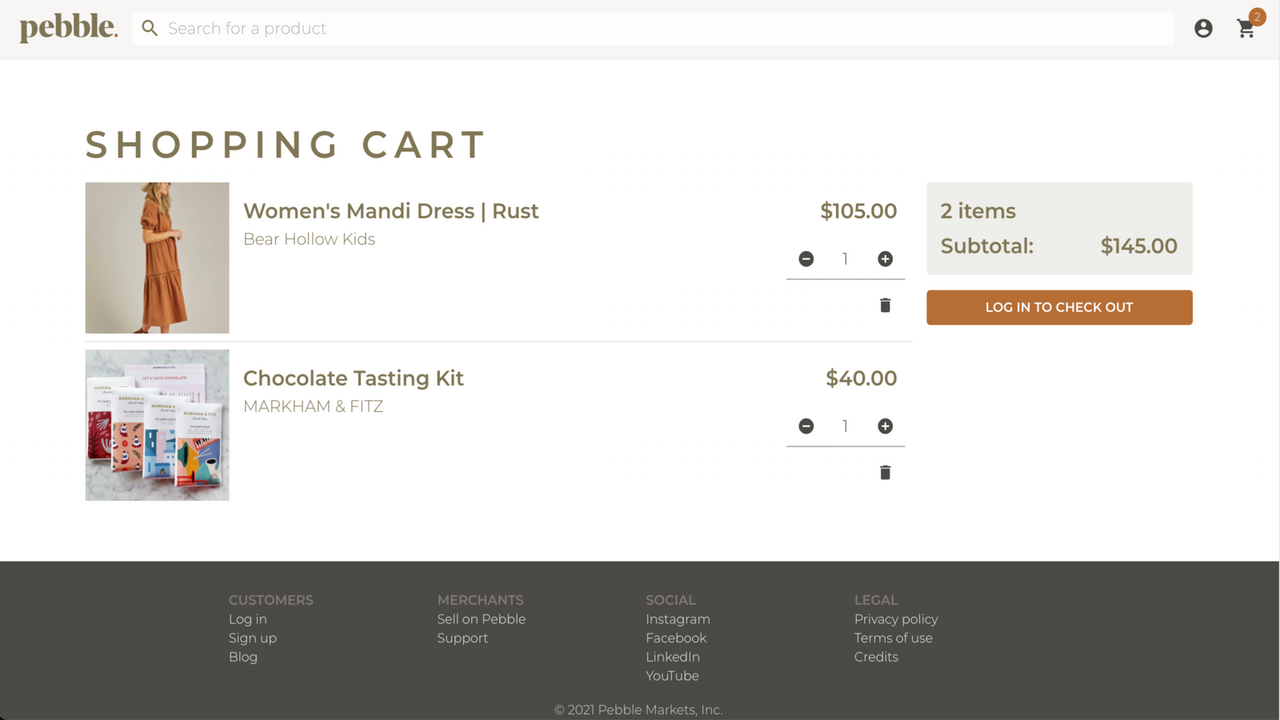Open the shopping cart icon in header

click(1246, 29)
